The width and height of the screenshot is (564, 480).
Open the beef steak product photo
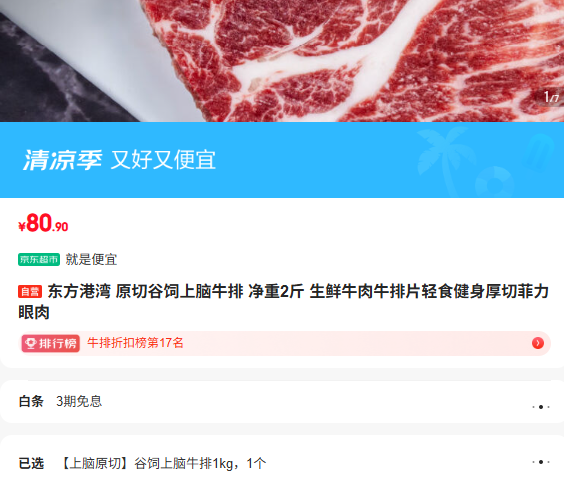pyautogui.click(x=282, y=61)
